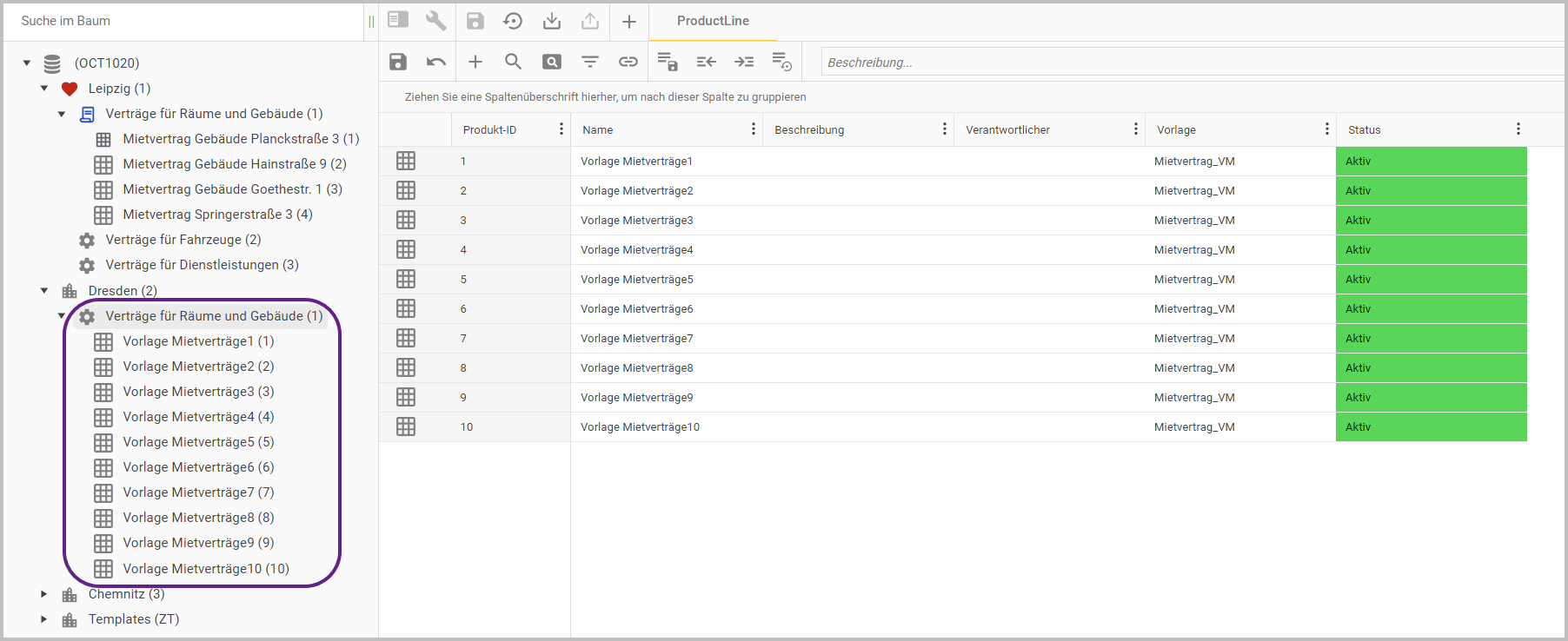The image size is (1568, 641).
Task: Expand the Chemnitz tree node
Action: tap(44, 594)
